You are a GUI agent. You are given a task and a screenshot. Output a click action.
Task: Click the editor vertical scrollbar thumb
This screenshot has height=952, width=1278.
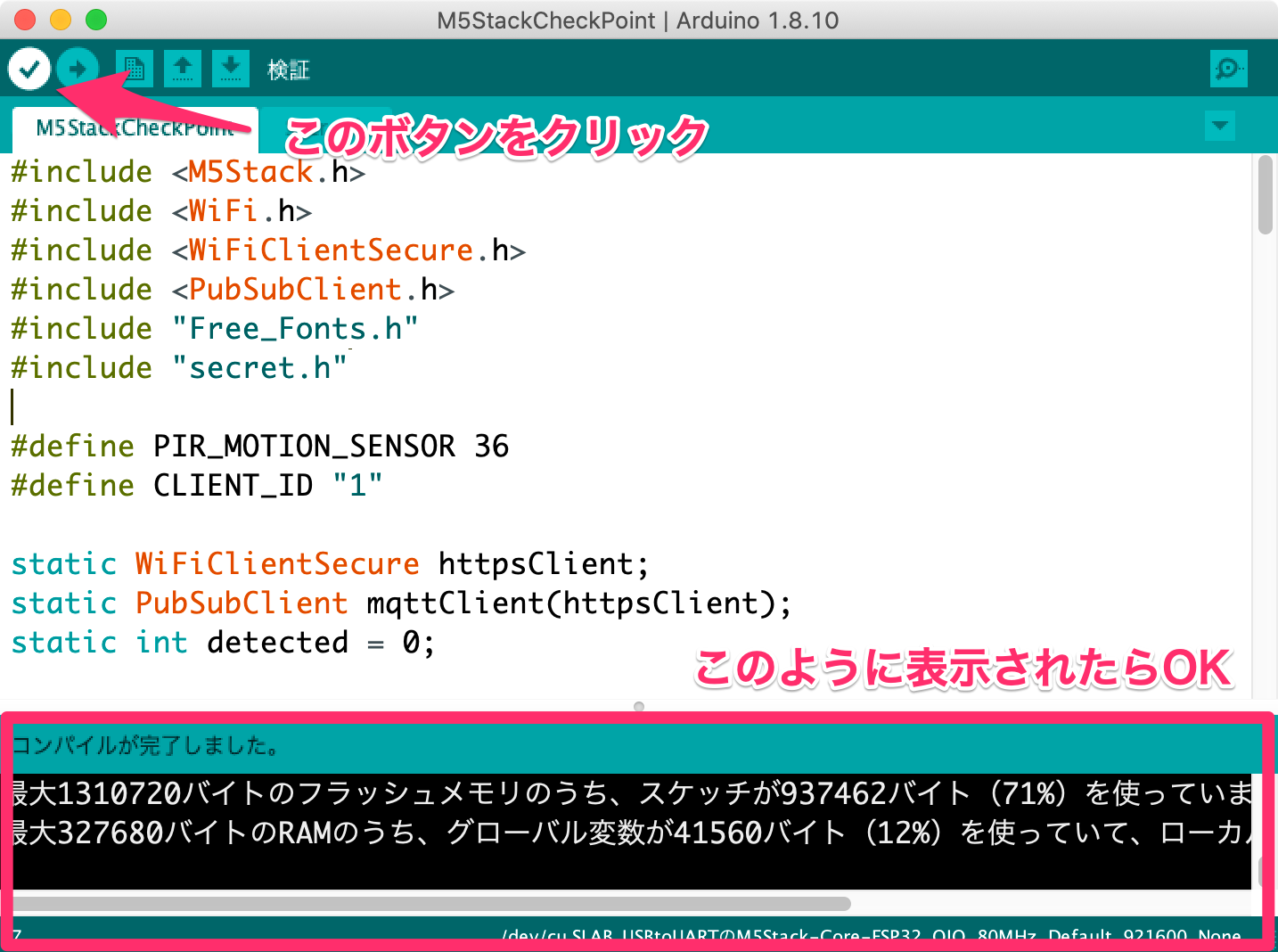[x=1266, y=194]
